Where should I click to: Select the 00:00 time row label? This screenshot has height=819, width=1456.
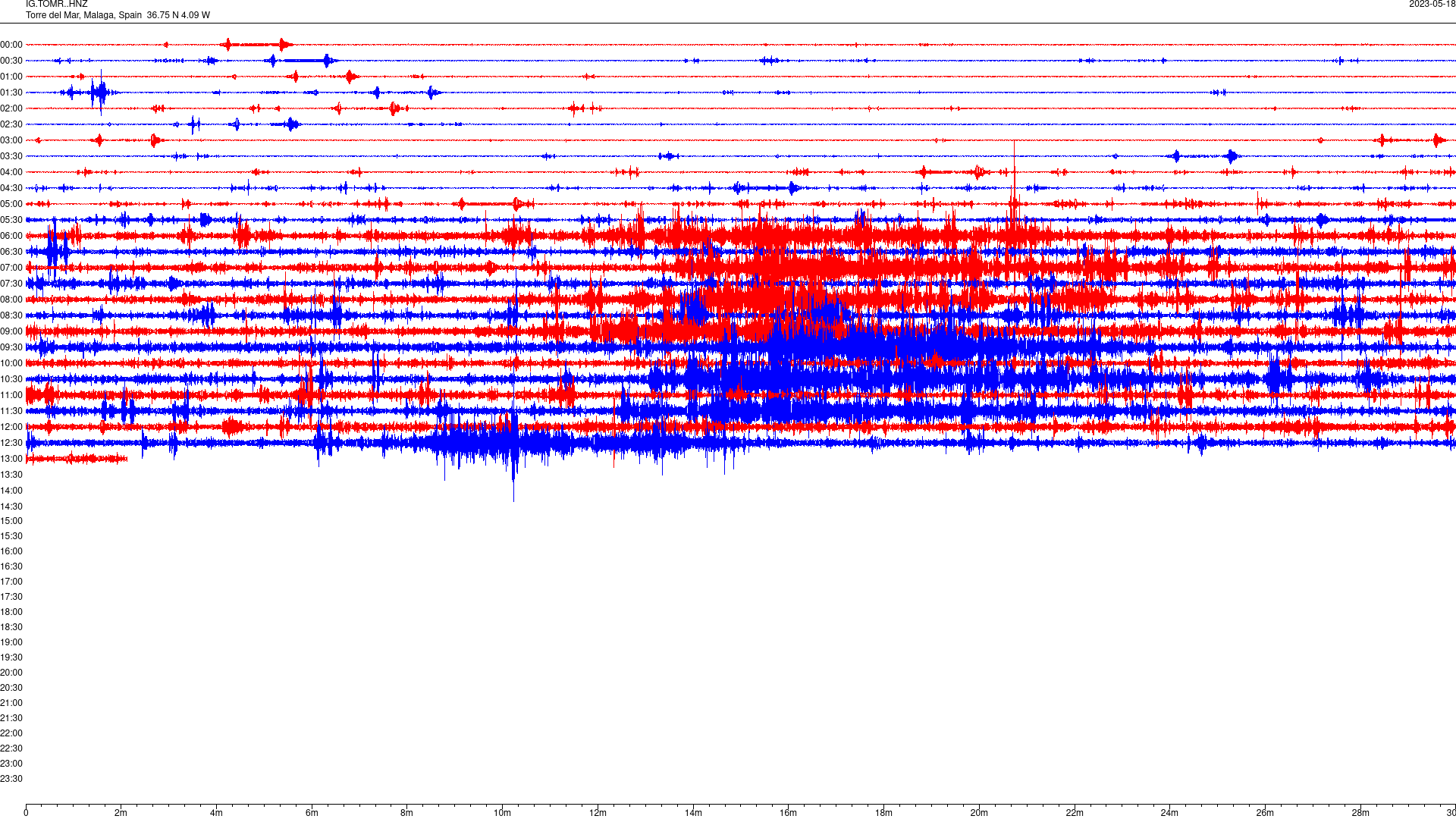pyautogui.click(x=11, y=45)
